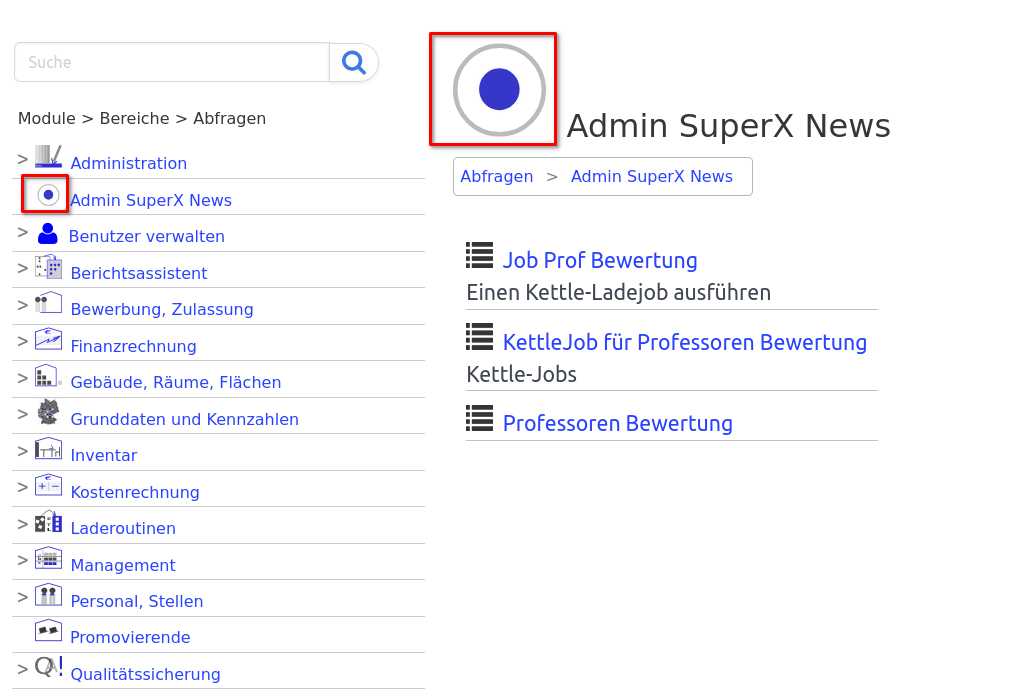This screenshot has height=691, width=1018.
Task: Click the Inventar icon
Action: point(48,449)
